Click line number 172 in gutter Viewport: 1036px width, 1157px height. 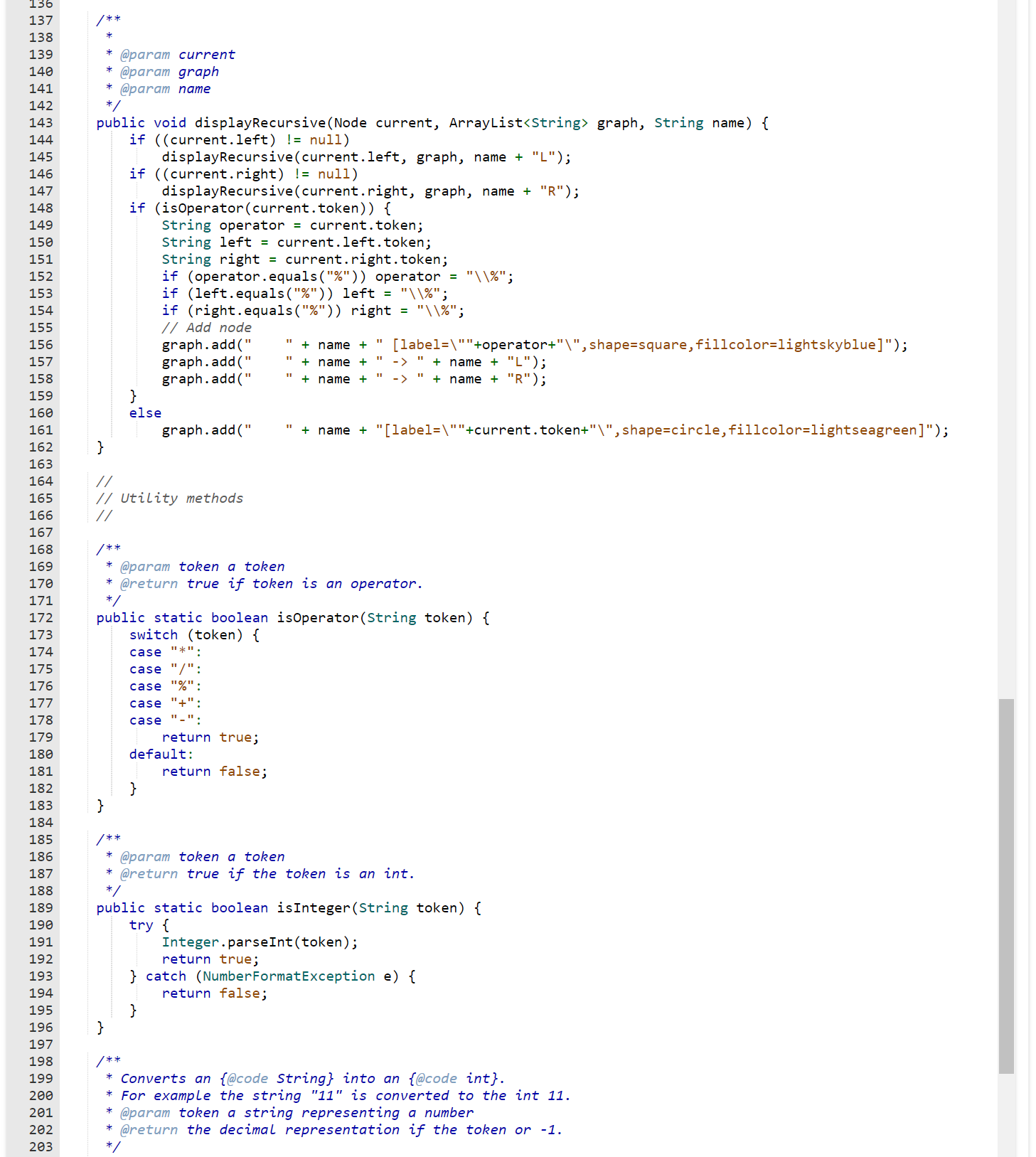pos(41,618)
